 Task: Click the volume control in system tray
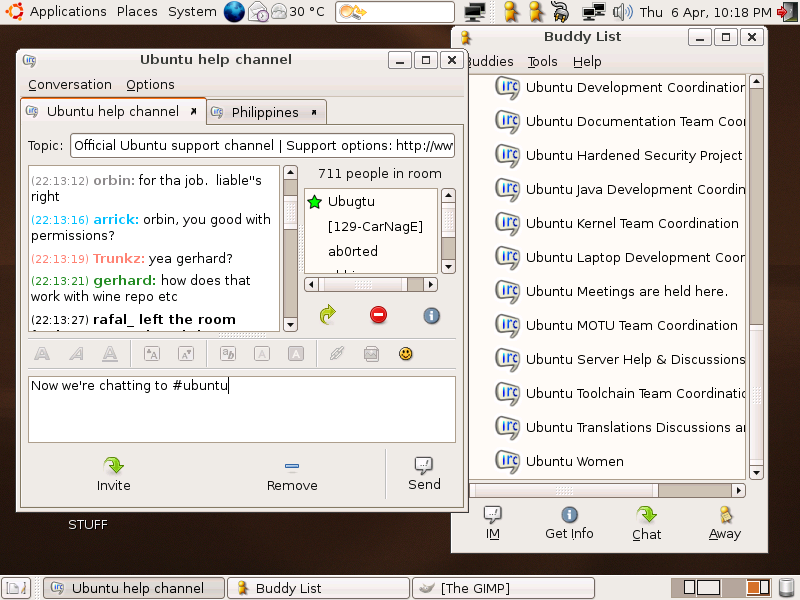pos(623,12)
